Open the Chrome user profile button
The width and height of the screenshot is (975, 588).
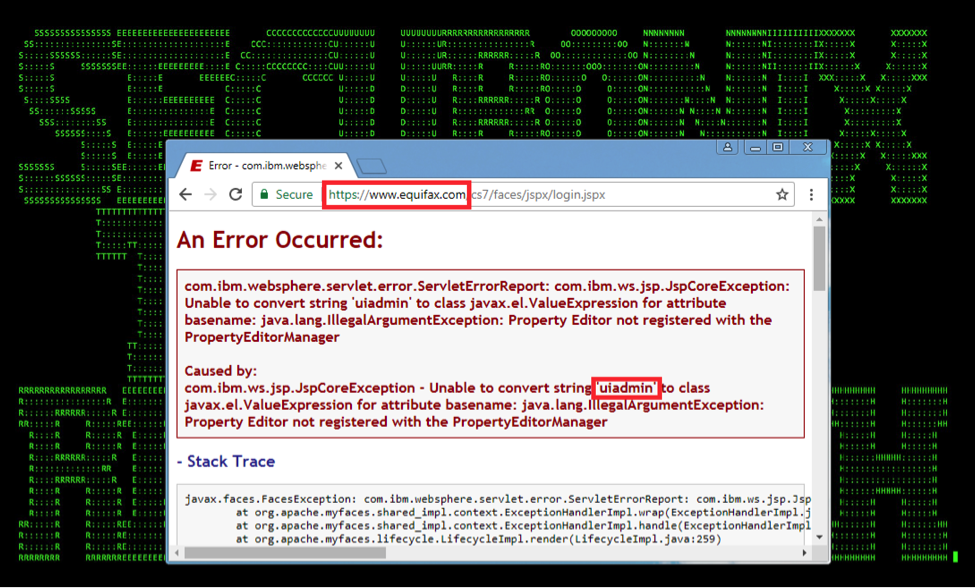click(727, 148)
